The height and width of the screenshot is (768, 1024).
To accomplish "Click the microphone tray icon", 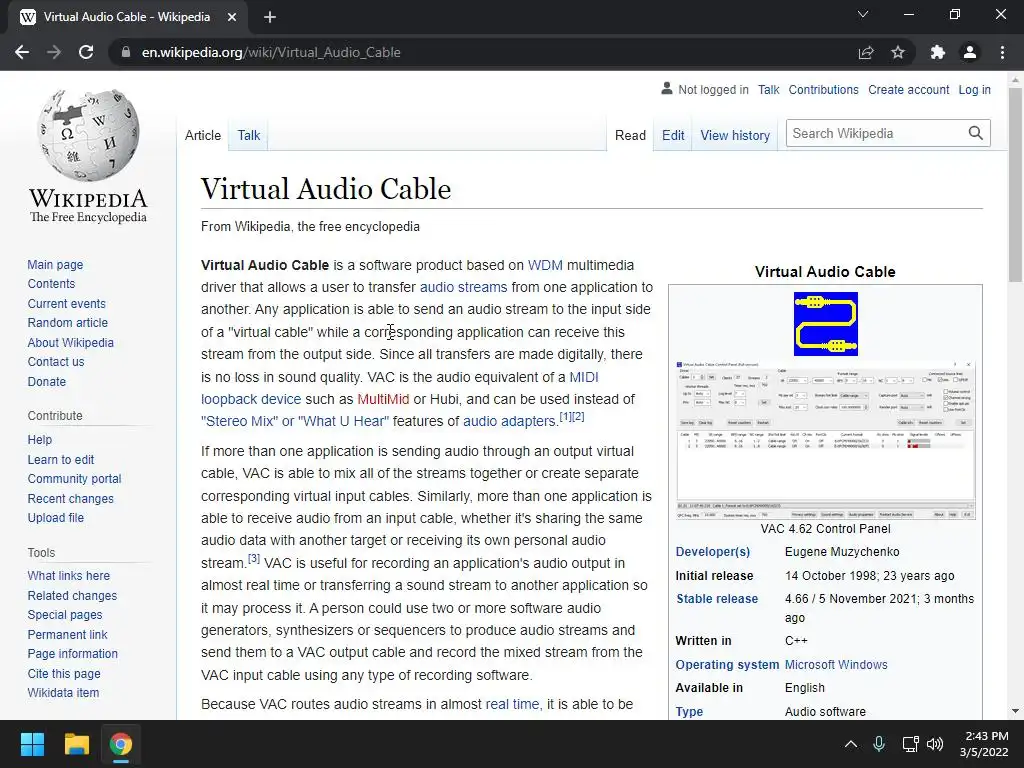I will (x=879, y=744).
